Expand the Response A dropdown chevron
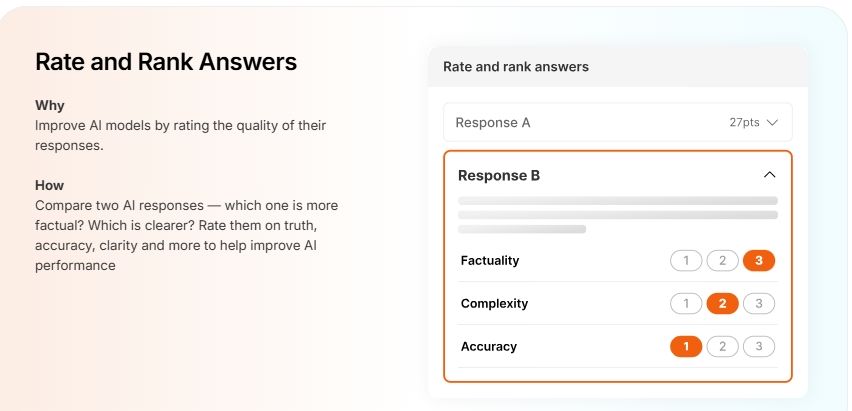The height and width of the screenshot is (411, 852). pos(771,123)
